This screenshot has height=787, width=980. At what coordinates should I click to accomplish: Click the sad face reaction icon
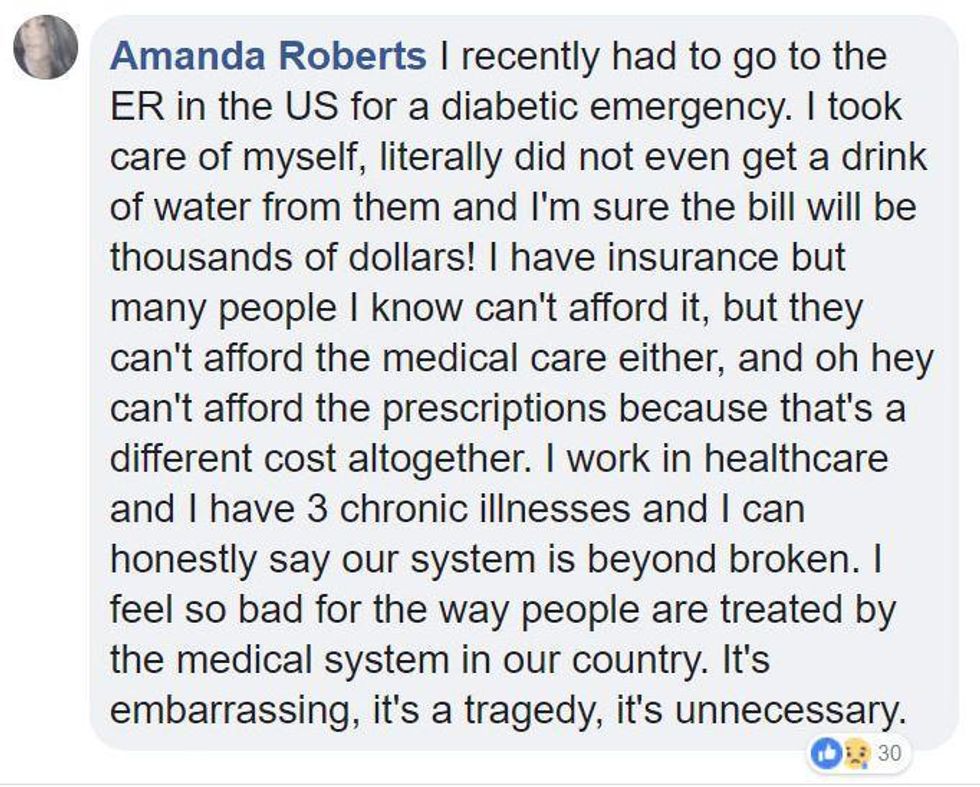pyautogui.click(x=852, y=753)
